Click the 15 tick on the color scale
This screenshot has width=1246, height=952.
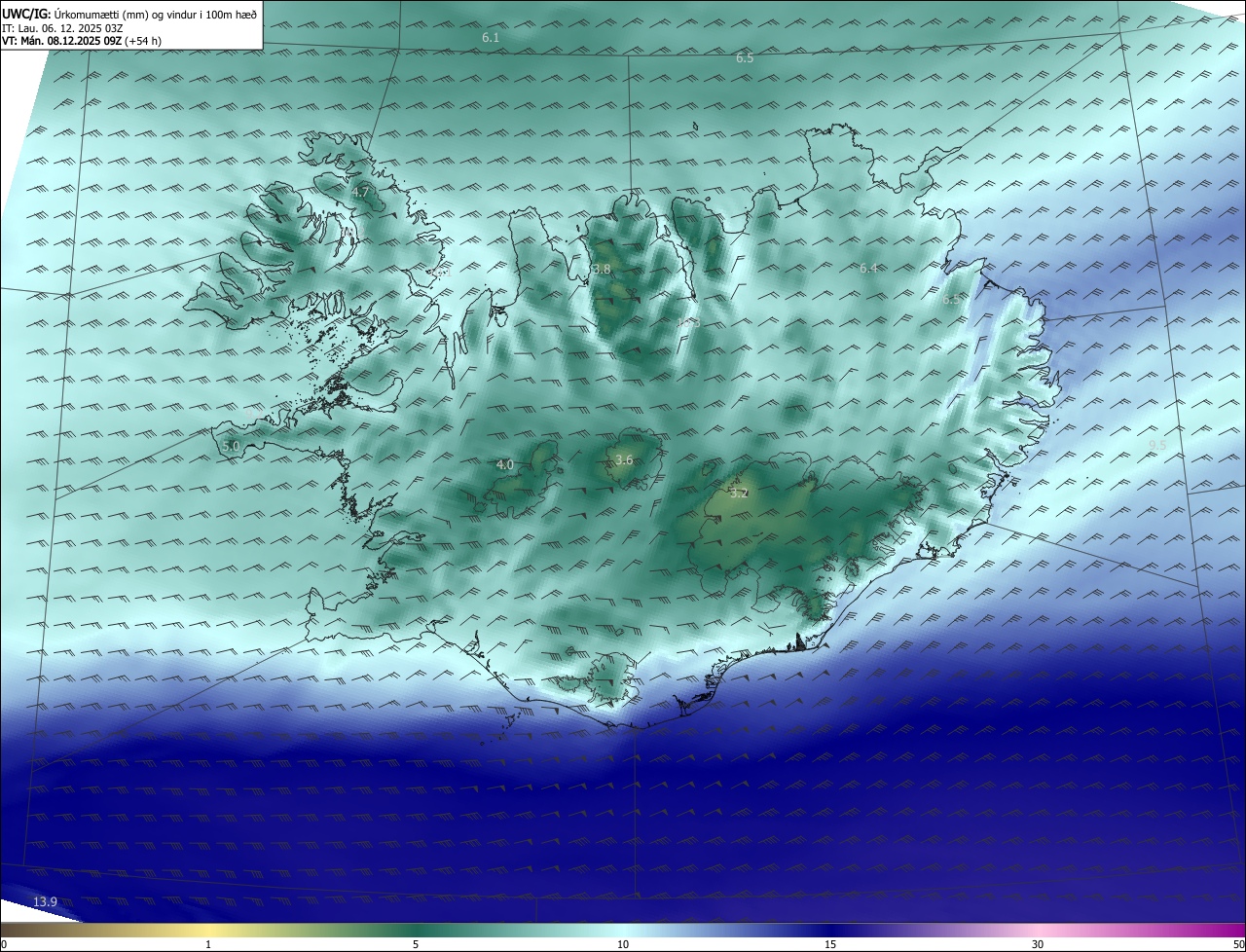click(830, 944)
